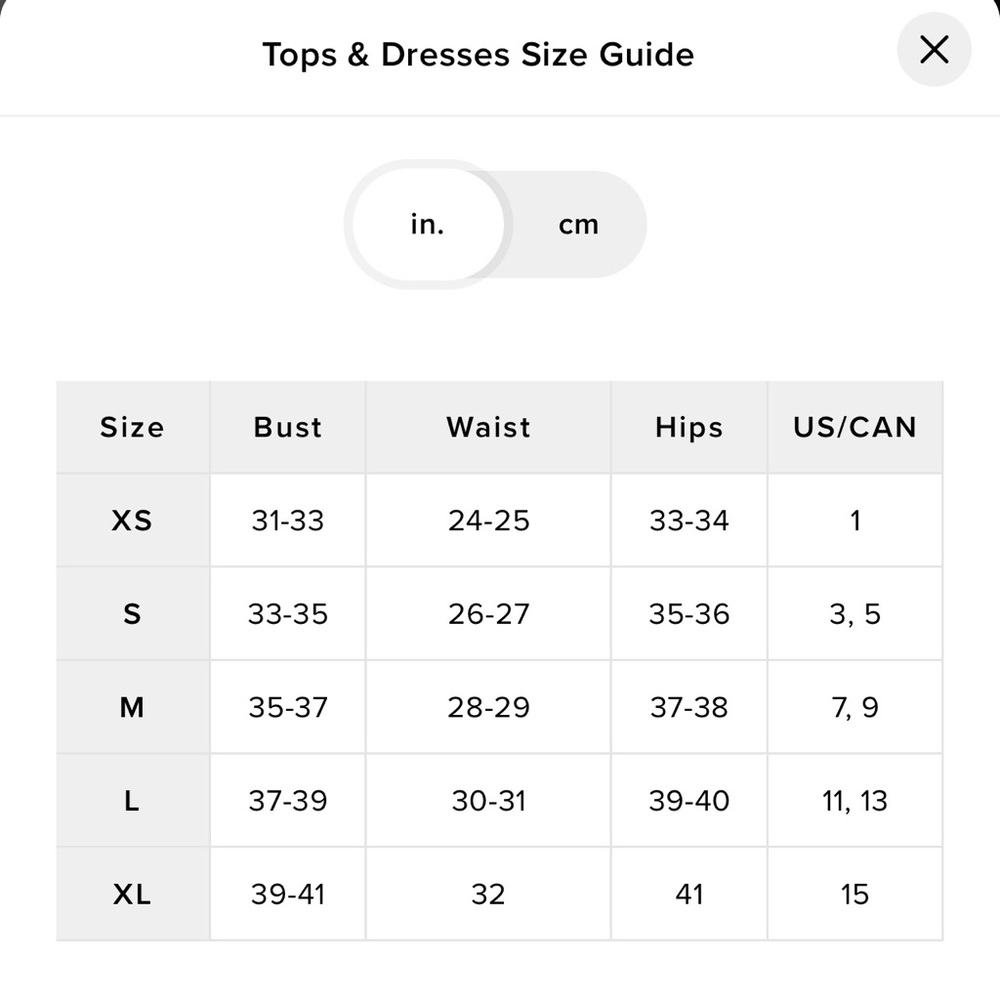Image resolution: width=1000 pixels, height=1000 pixels.
Task: Select the S size row label
Action: pyautogui.click(x=132, y=614)
